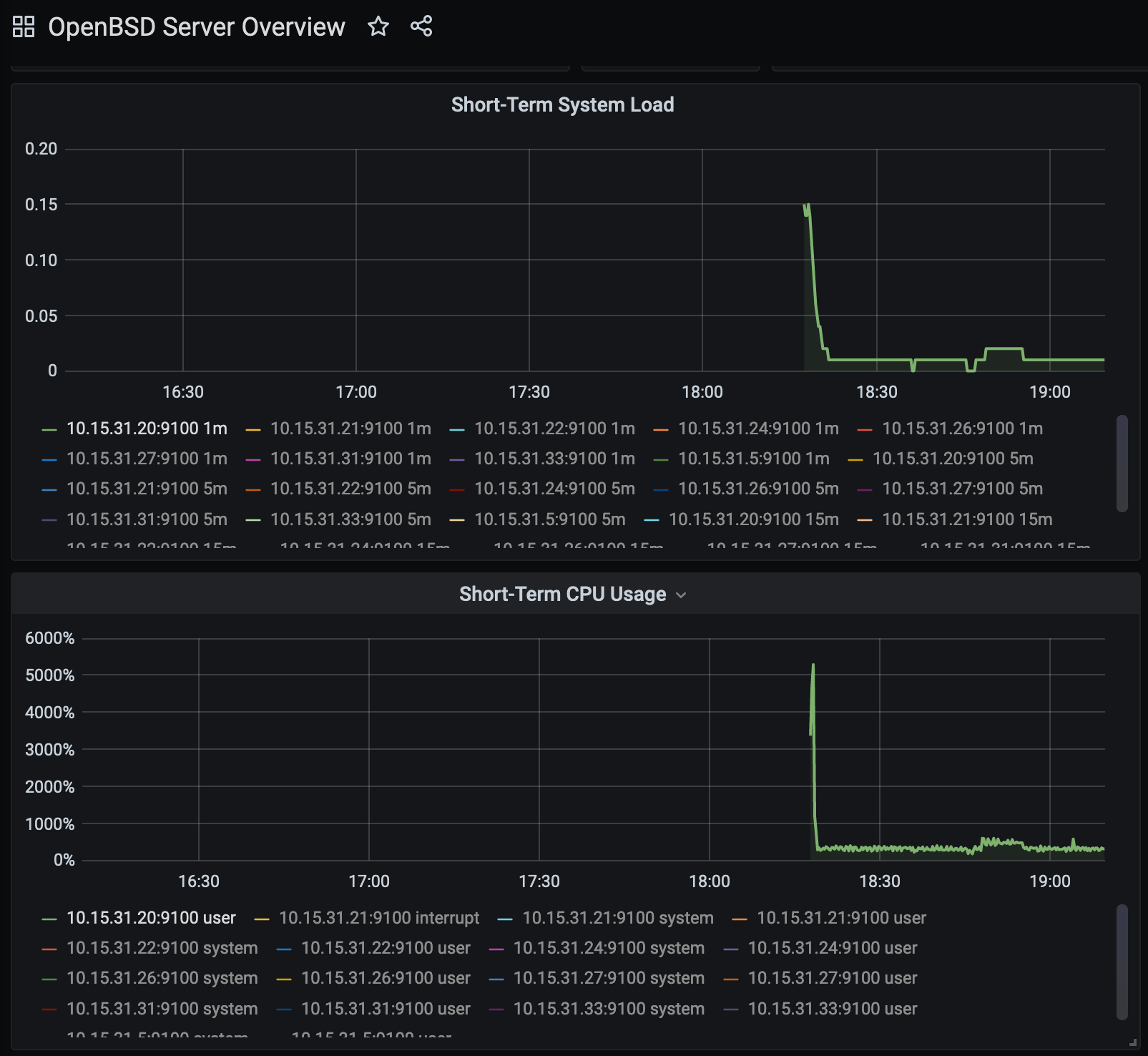
Task: Click the dashboards grid icon top-left
Action: 24,26
